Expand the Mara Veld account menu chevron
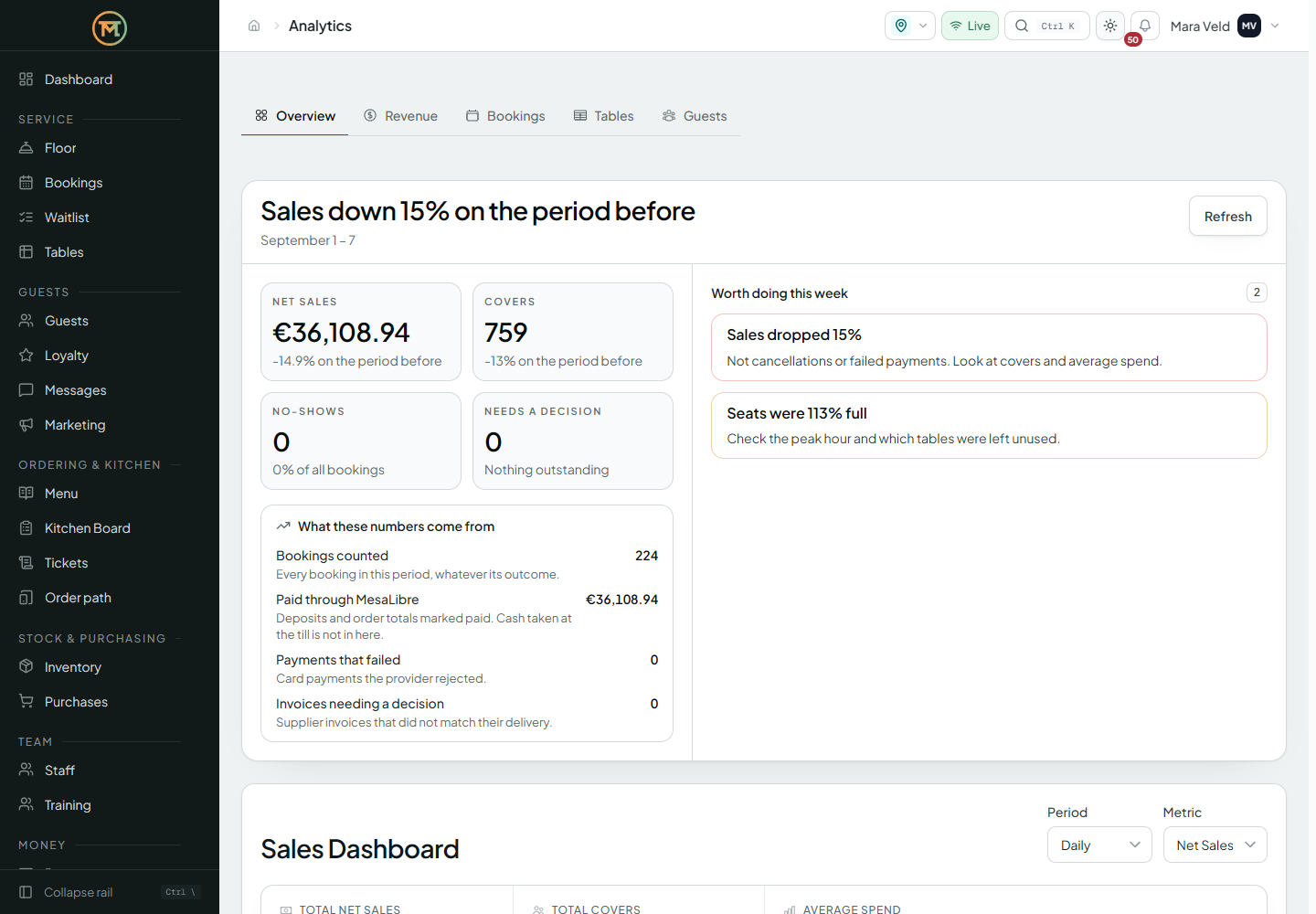Viewport: 1316px width, 914px height. (1275, 26)
